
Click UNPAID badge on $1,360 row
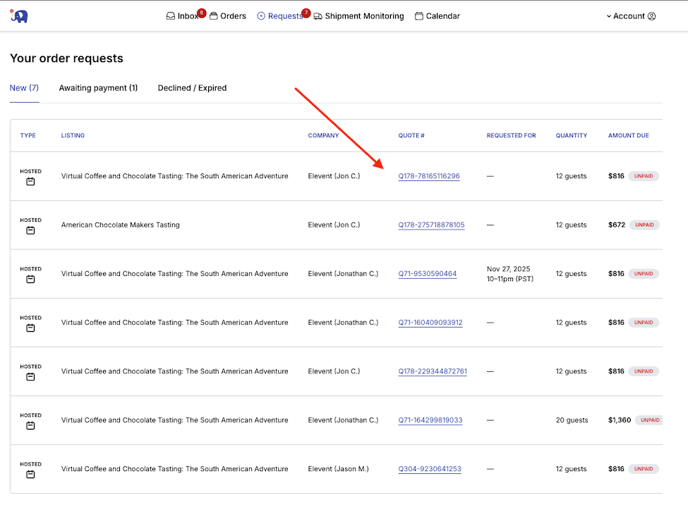click(649, 420)
